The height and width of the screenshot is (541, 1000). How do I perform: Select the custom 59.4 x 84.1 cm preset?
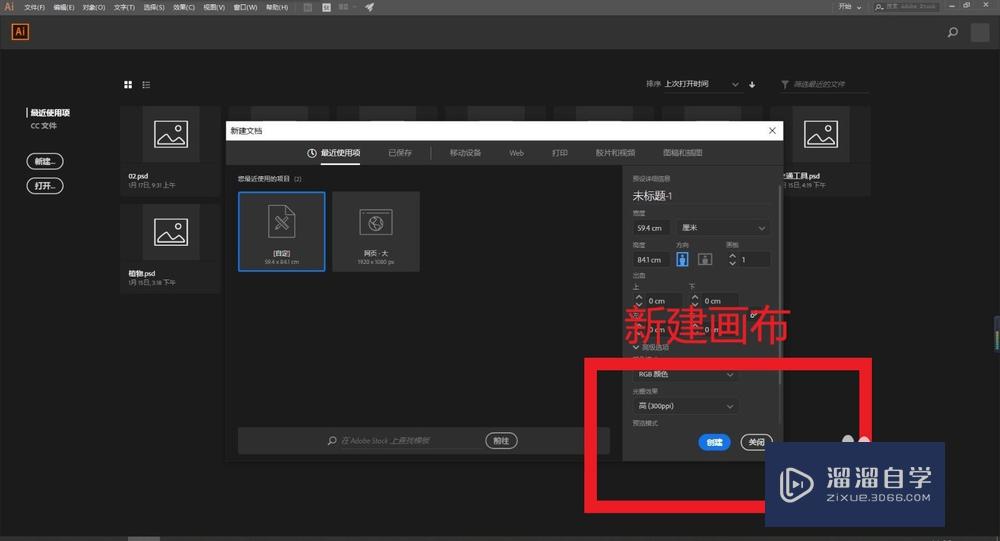pos(281,232)
